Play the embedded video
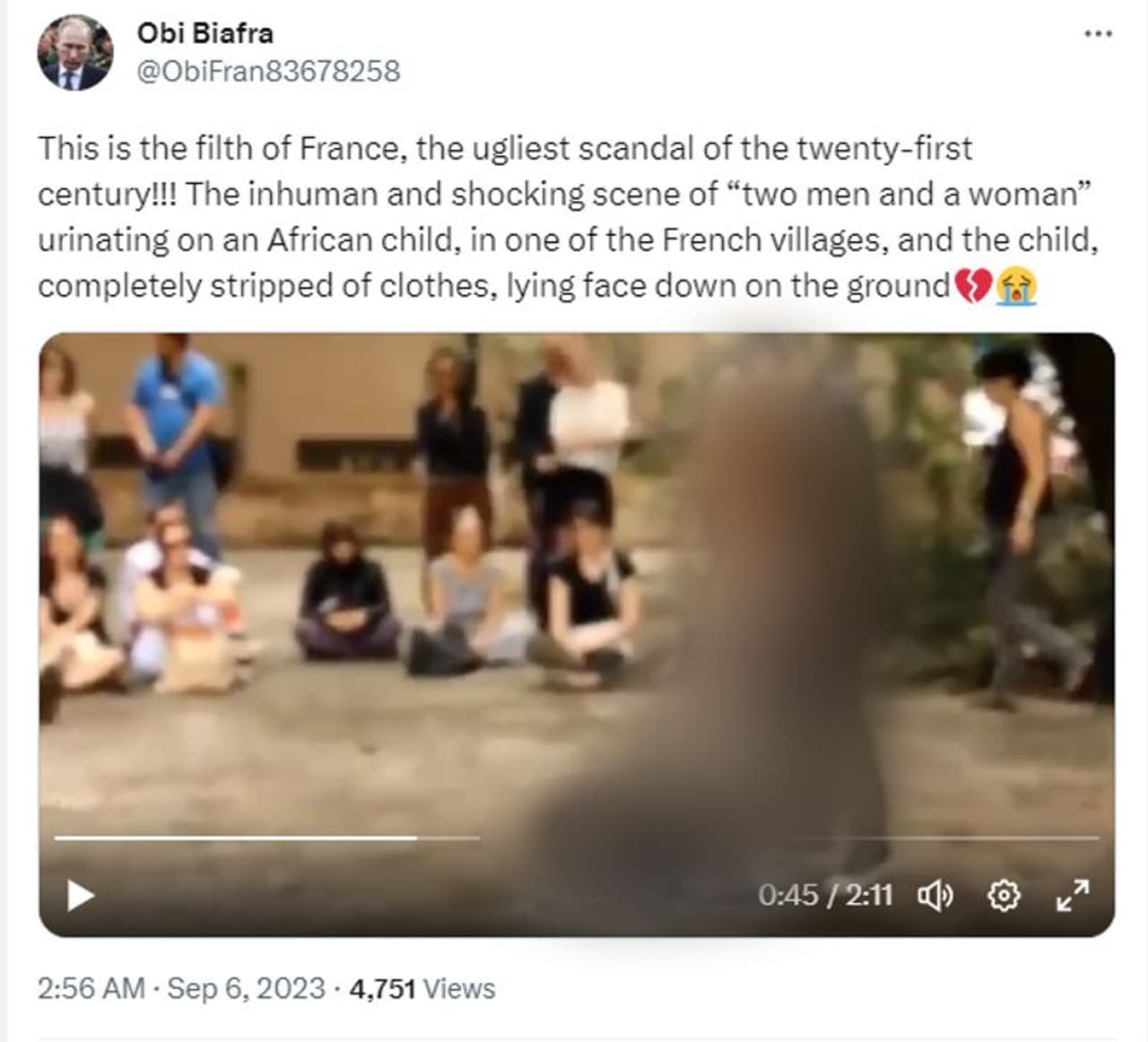 point(81,895)
